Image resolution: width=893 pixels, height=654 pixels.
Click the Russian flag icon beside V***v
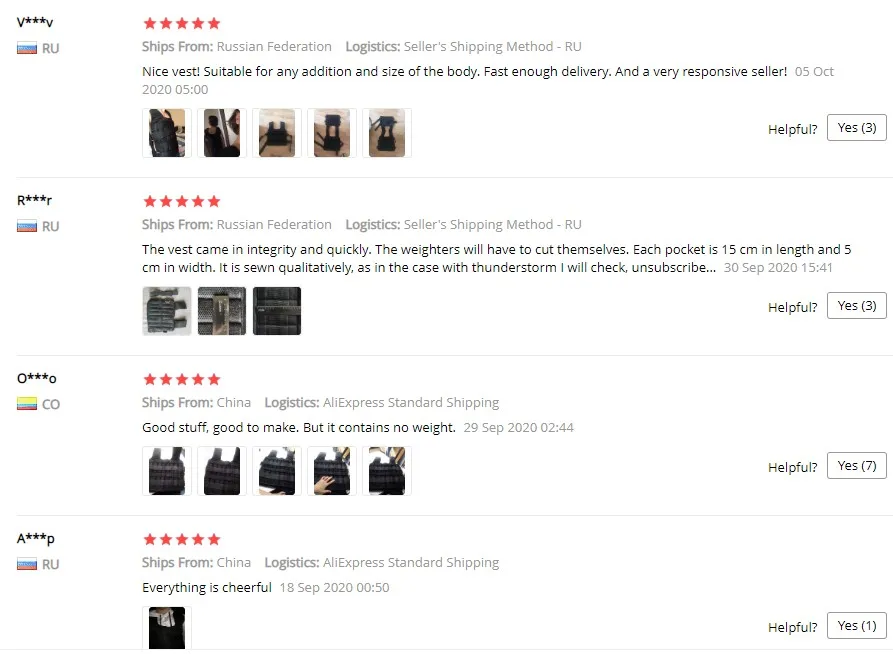click(x=27, y=48)
